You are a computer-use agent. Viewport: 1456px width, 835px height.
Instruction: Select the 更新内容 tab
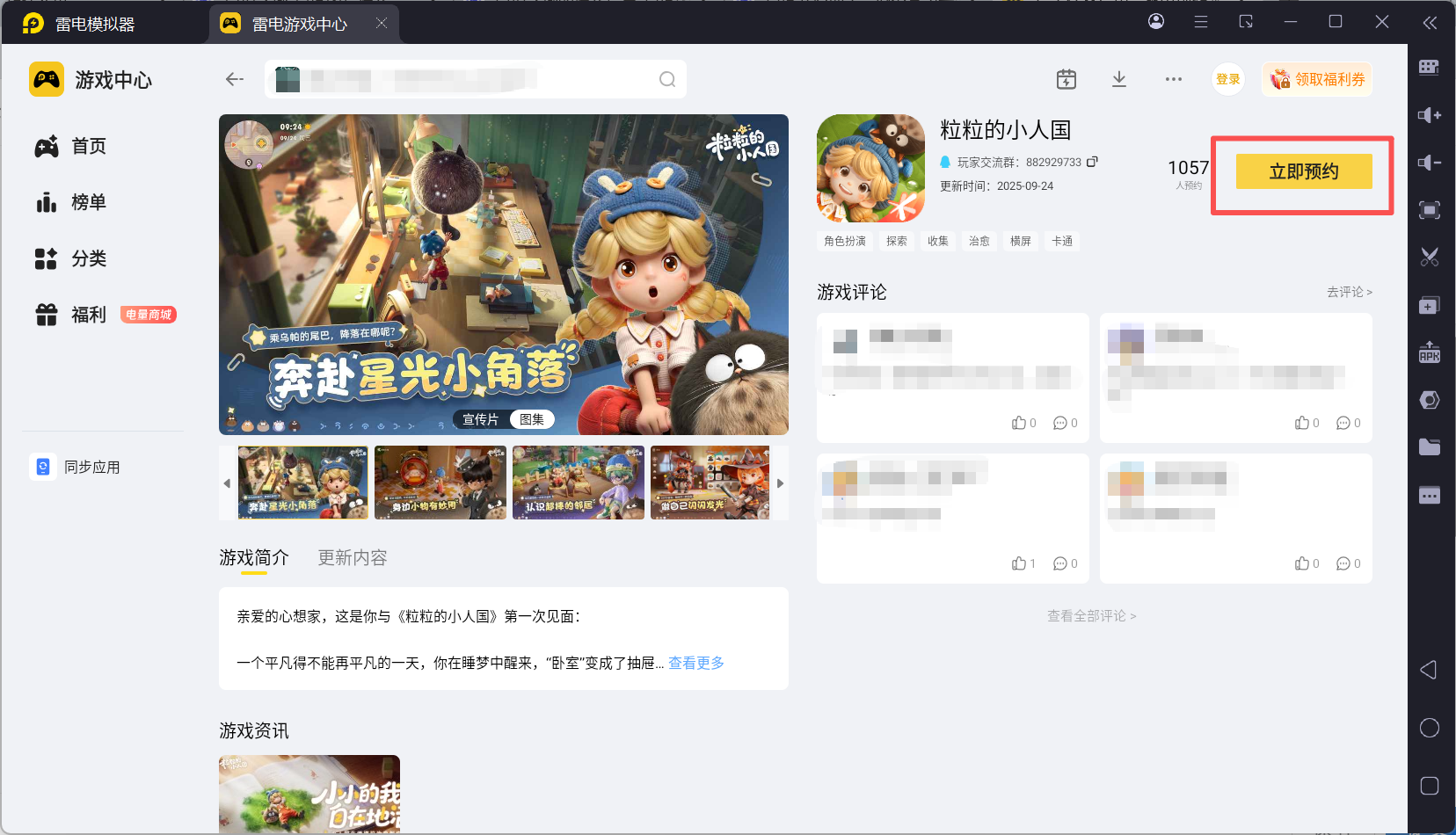pos(352,557)
